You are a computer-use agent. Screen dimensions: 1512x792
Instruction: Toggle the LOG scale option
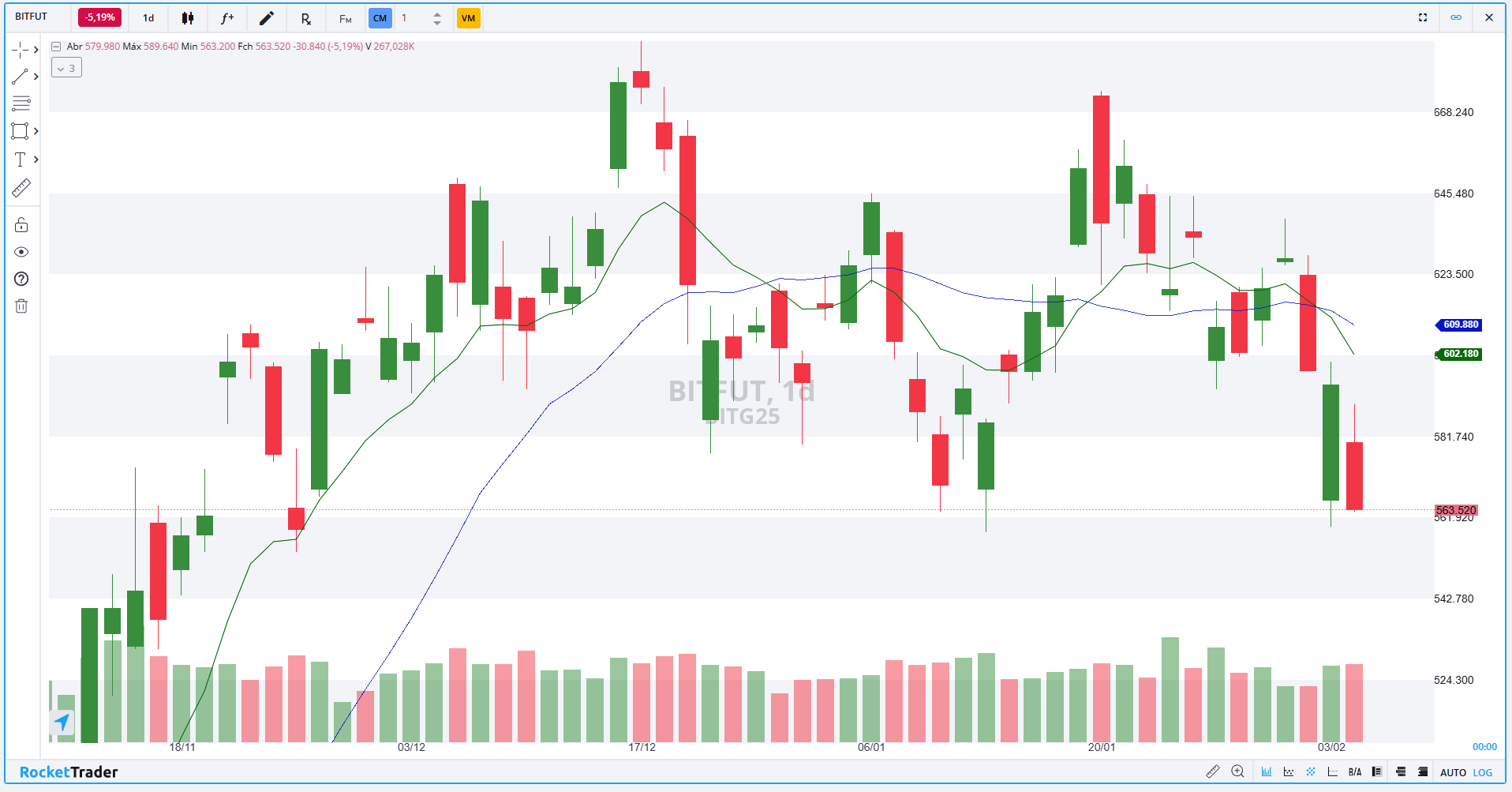(x=1483, y=772)
